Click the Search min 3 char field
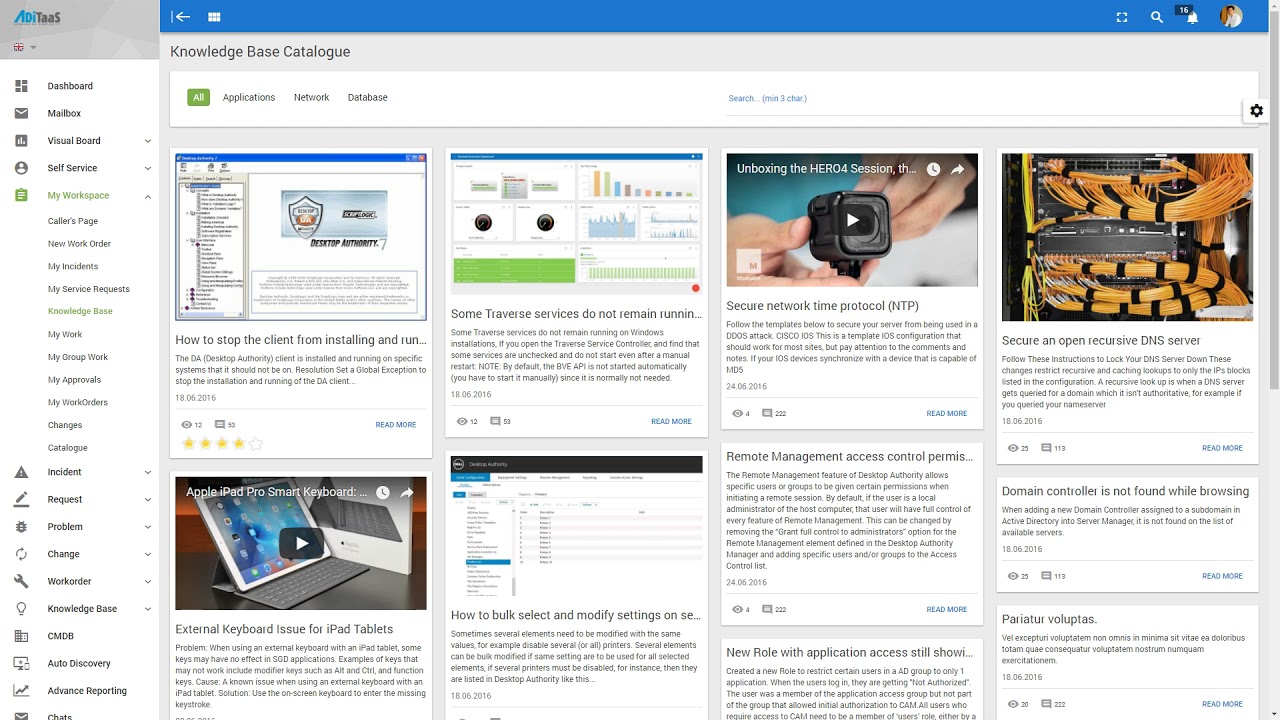The height and width of the screenshot is (720, 1280). 986,98
